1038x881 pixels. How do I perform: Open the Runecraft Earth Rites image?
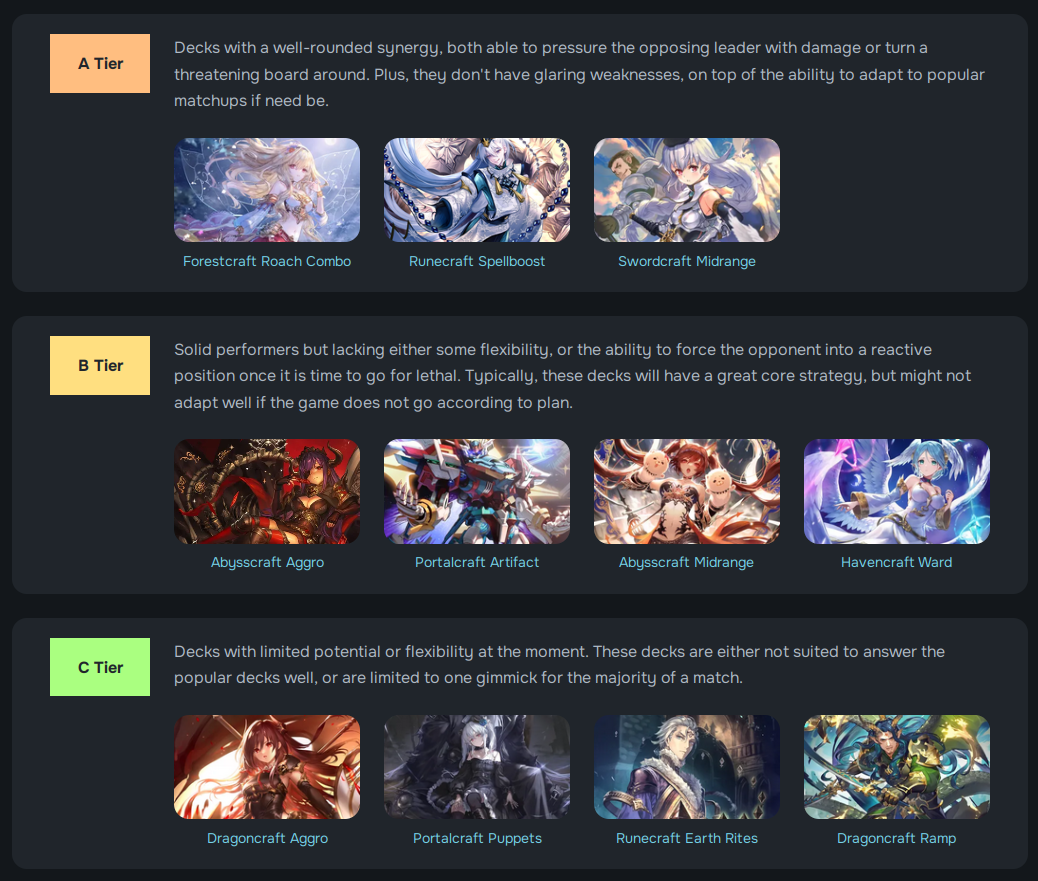click(686, 767)
